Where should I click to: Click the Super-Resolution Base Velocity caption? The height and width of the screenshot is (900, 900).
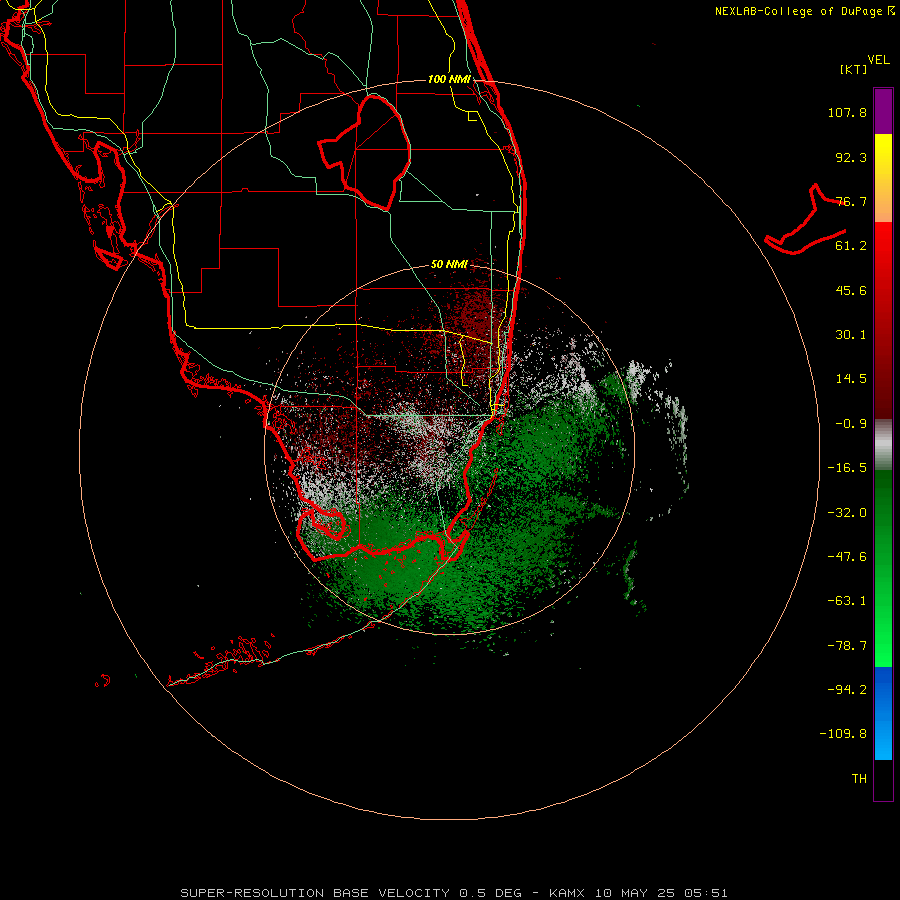coord(454,893)
